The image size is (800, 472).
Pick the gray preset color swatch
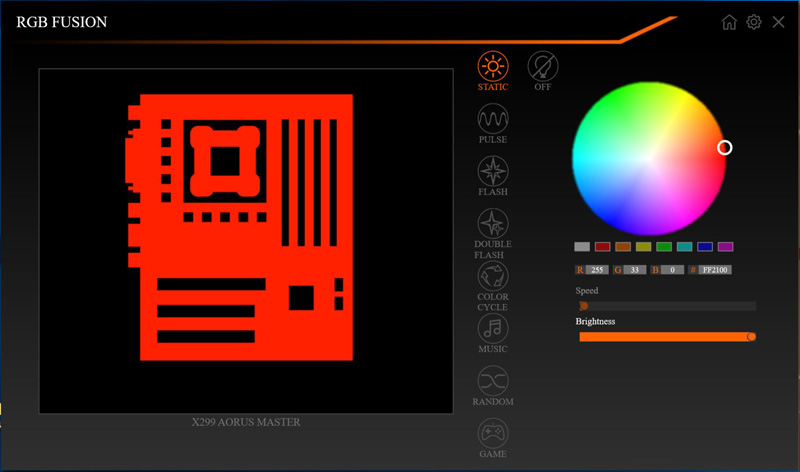(x=582, y=247)
